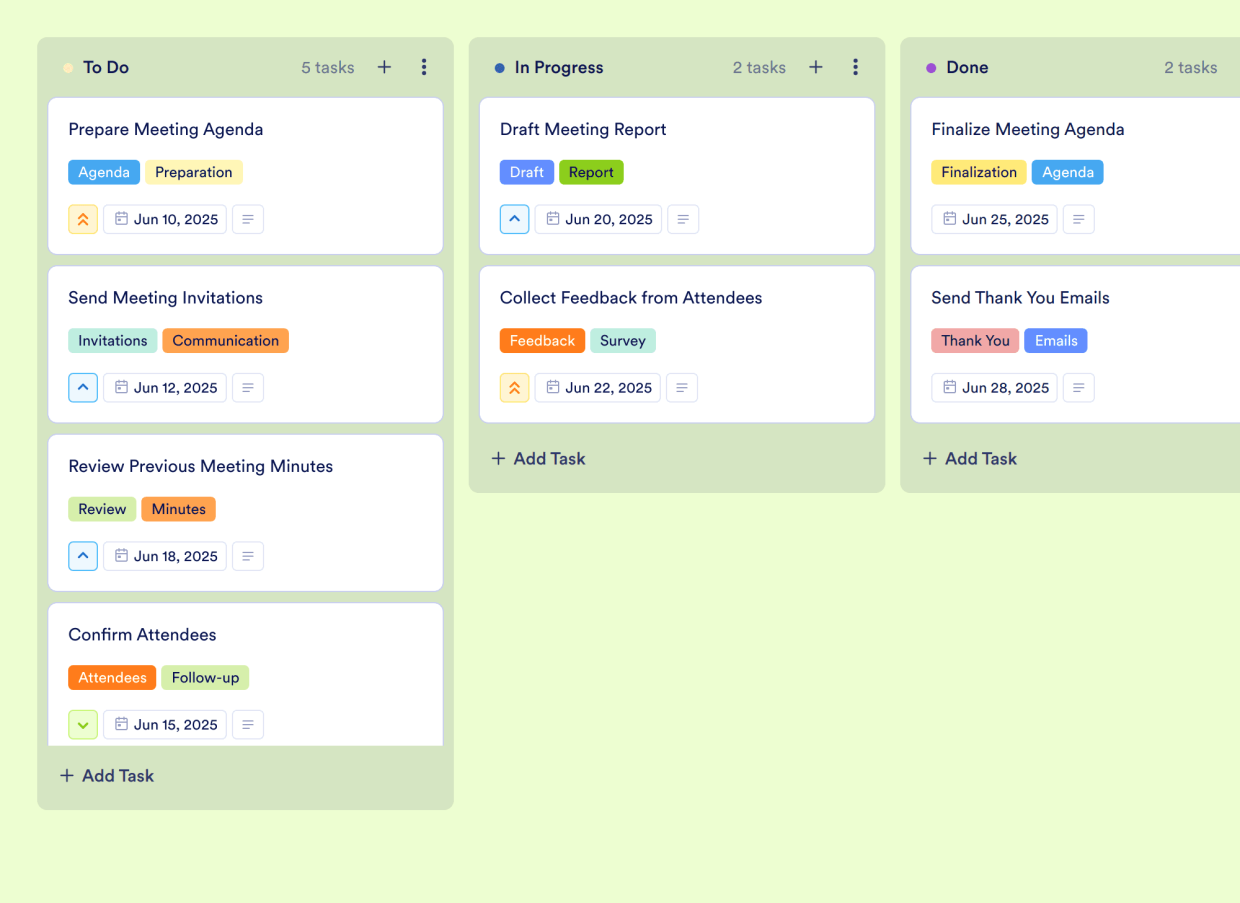Open the kebab menu on the To Do column
The image size is (1240, 903).
coord(424,67)
